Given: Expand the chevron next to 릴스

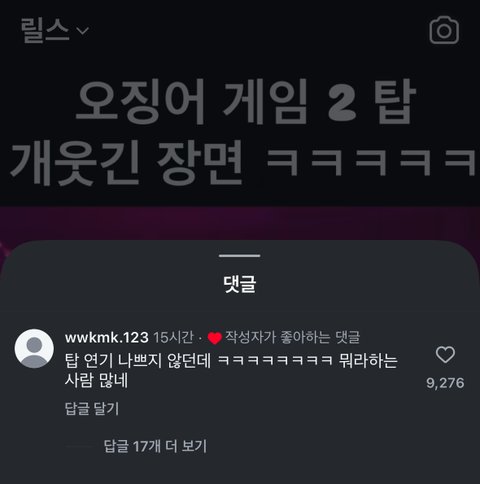Looking at the screenshot, I should click(82, 31).
